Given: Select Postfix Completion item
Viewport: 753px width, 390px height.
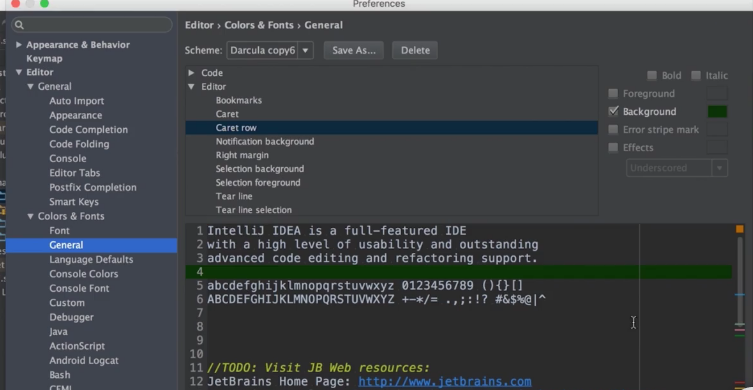Looking at the screenshot, I should coord(93,187).
